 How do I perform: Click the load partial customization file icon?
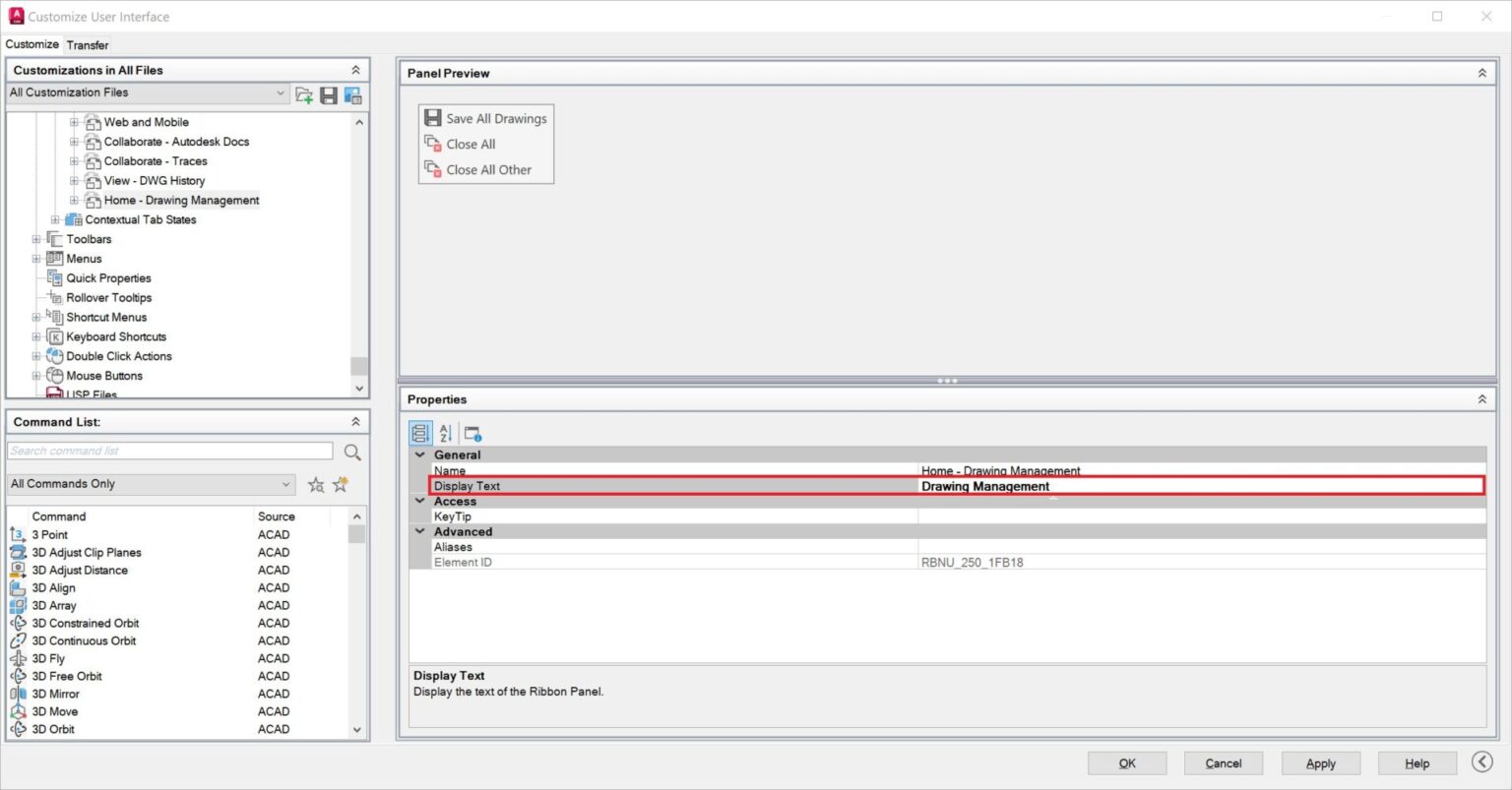click(304, 94)
